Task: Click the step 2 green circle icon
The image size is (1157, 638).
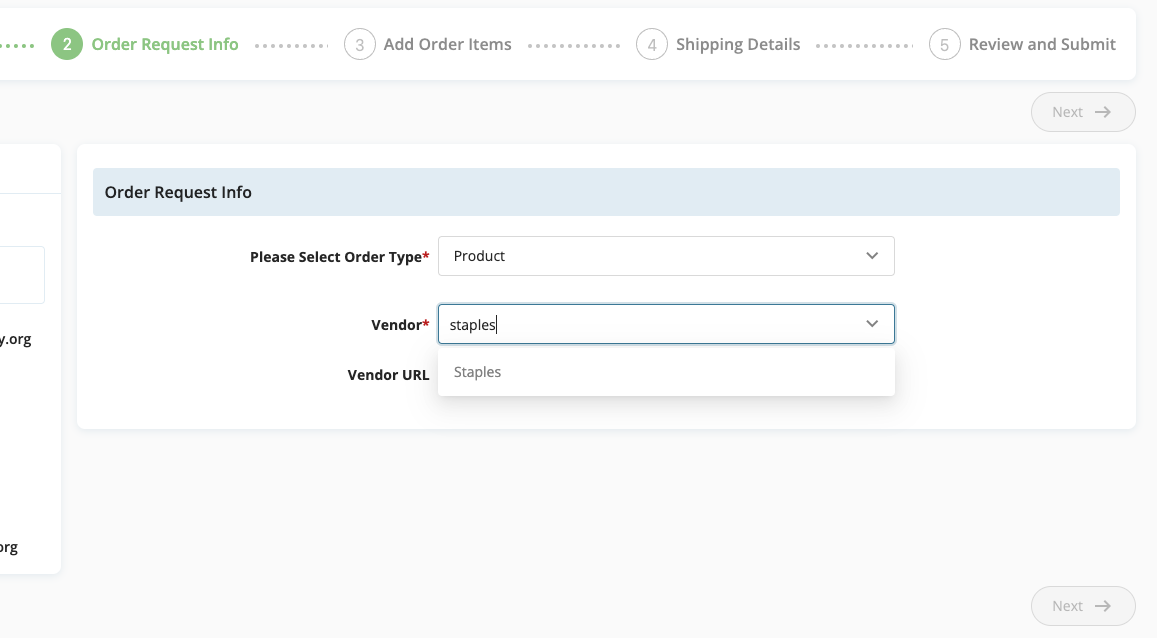Action: [x=66, y=44]
